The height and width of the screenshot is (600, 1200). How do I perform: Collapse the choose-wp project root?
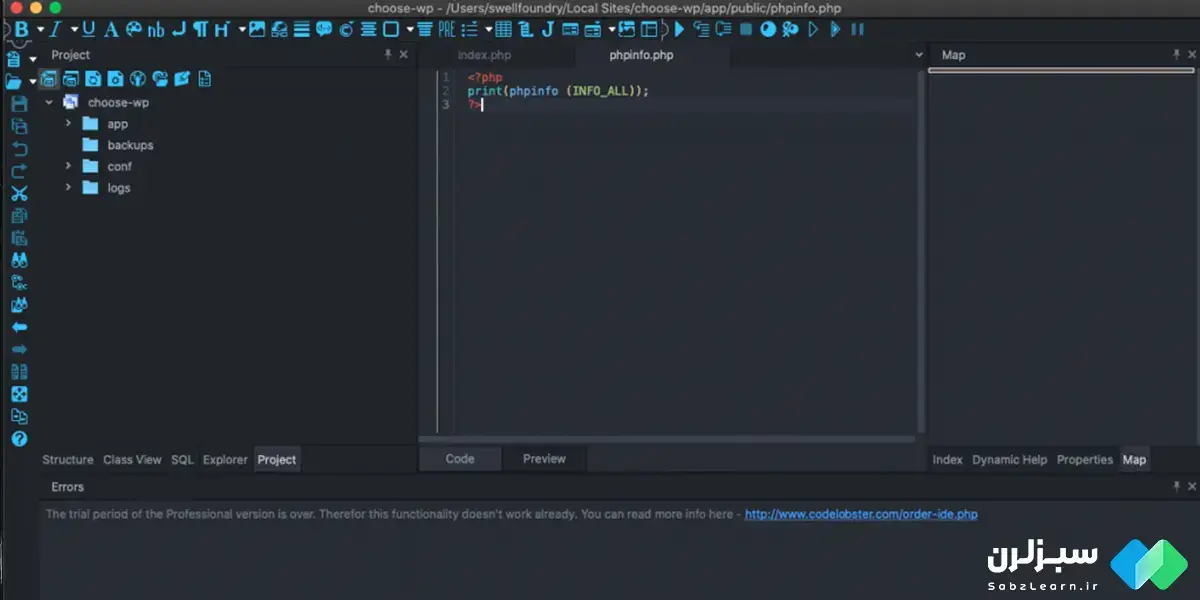(x=49, y=103)
